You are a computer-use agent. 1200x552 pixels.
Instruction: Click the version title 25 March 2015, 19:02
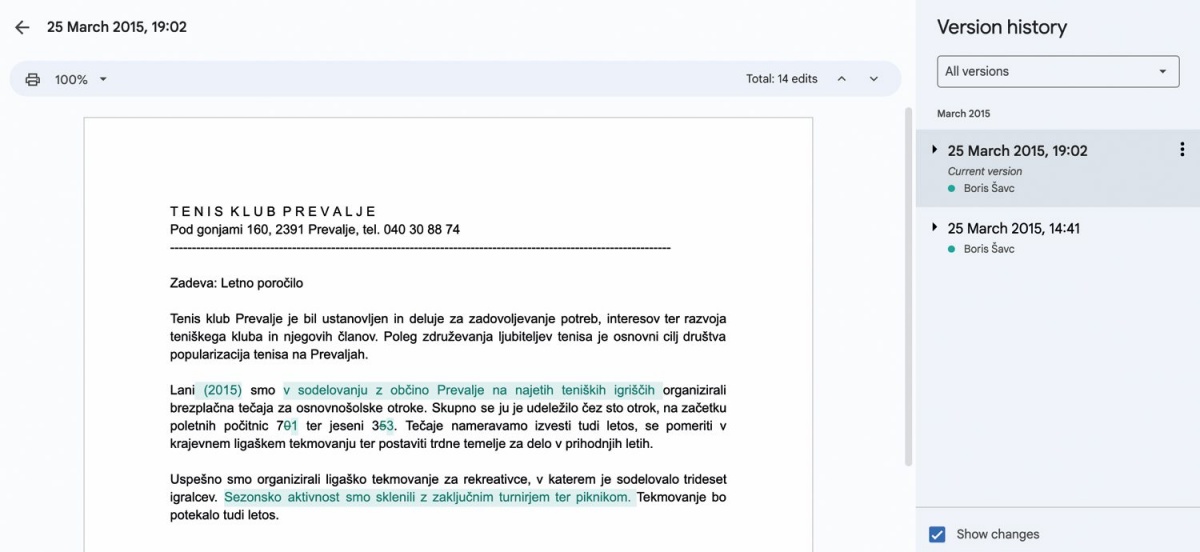click(x=117, y=27)
